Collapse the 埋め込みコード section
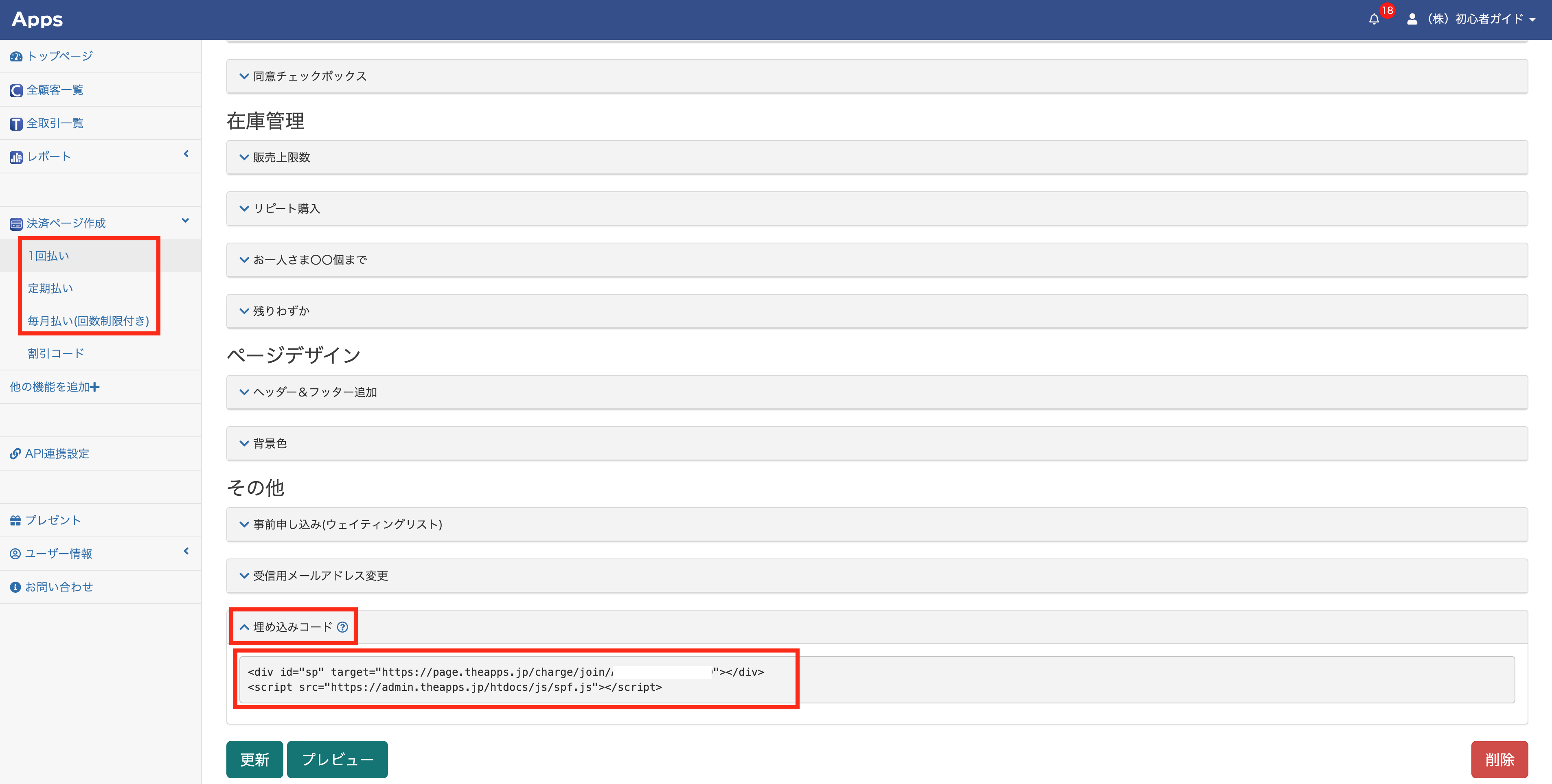 point(877,627)
